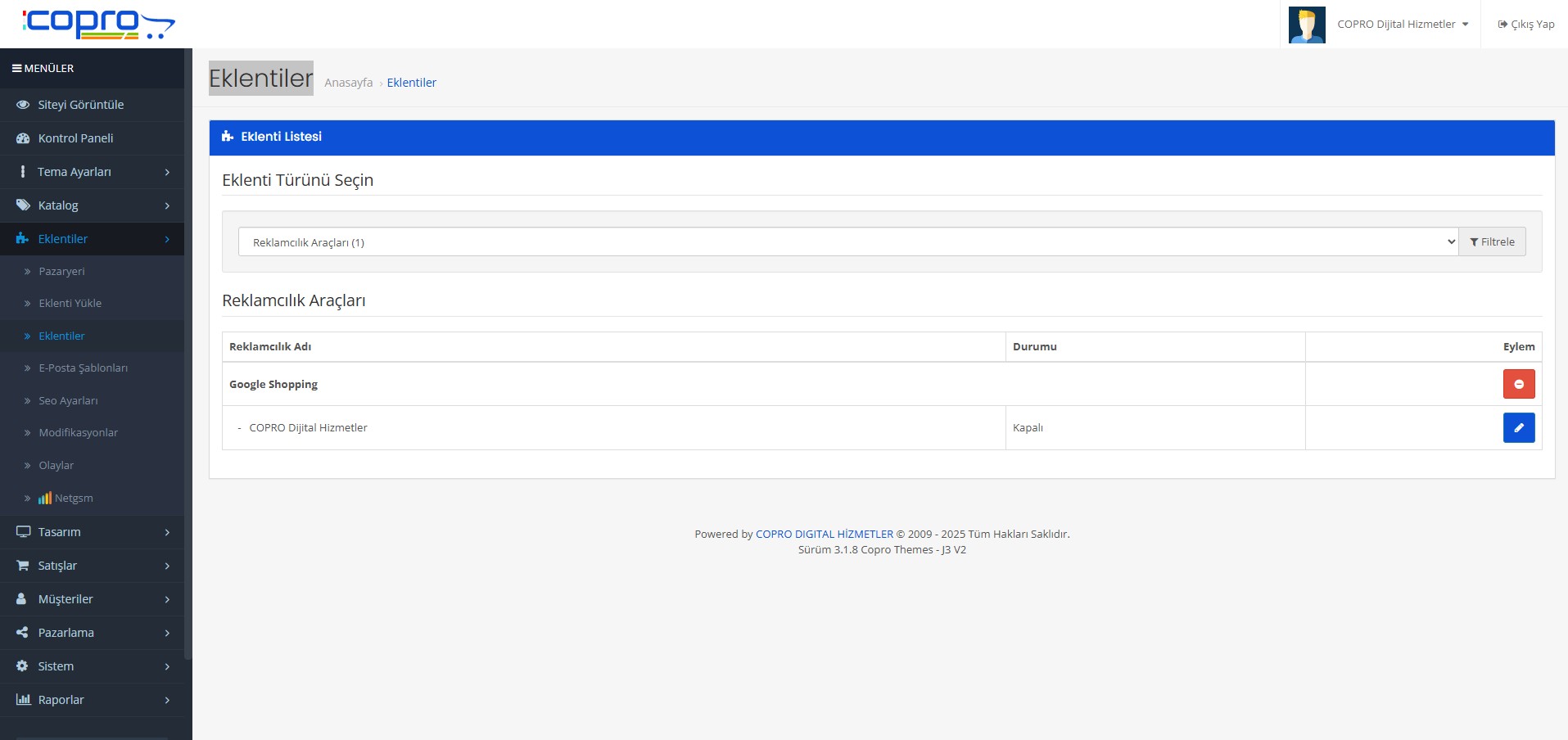Toggle the MENÜLER hamburger icon

[16, 69]
